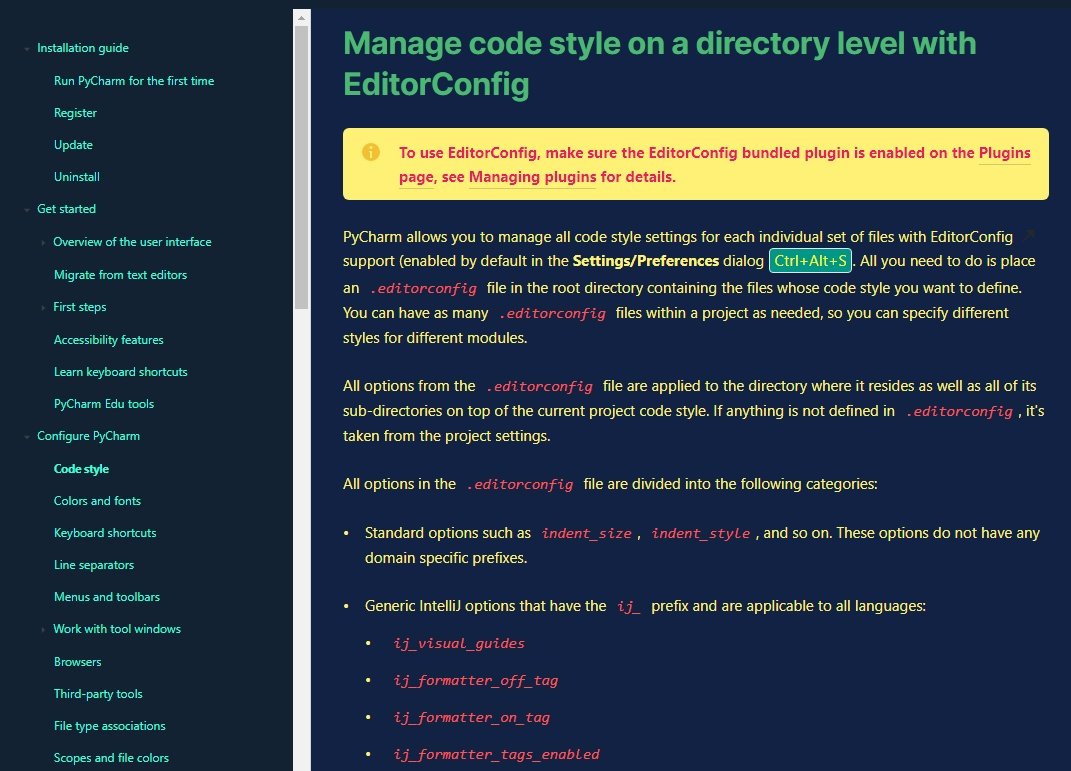Select Update under Installation guide
1071x771 pixels.
73,144
